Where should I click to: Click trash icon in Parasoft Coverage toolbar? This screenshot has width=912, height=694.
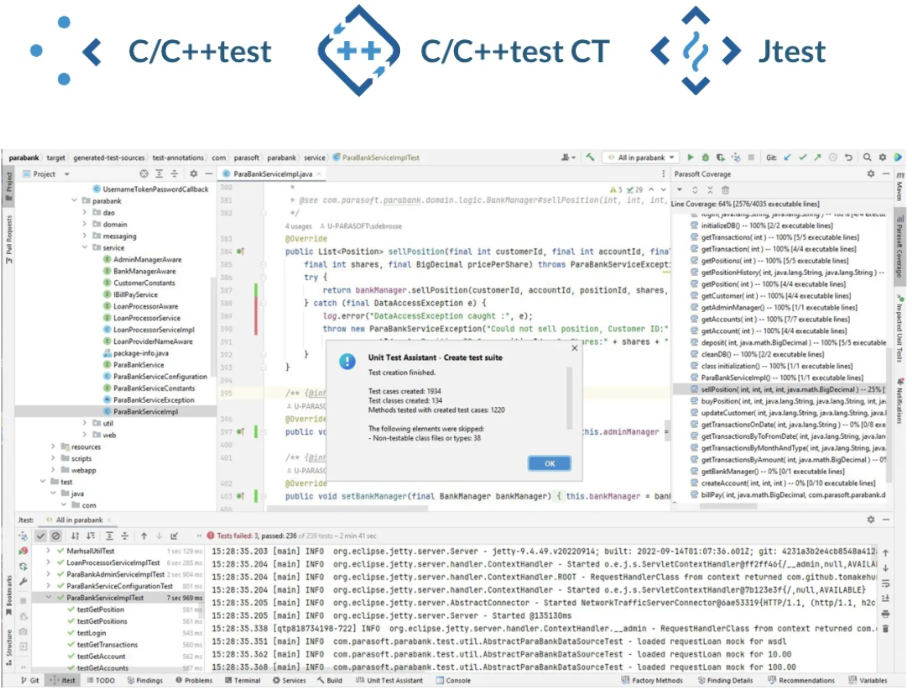tap(725, 190)
